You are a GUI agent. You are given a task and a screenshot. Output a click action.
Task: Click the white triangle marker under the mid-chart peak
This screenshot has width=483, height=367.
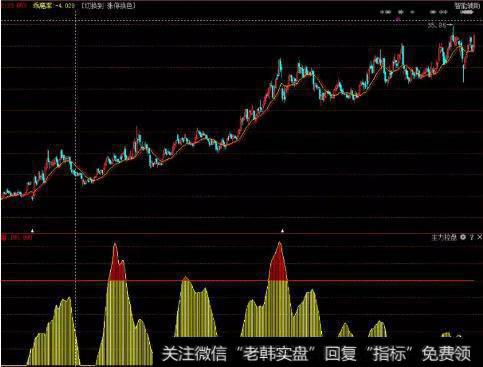click(x=282, y=230)
